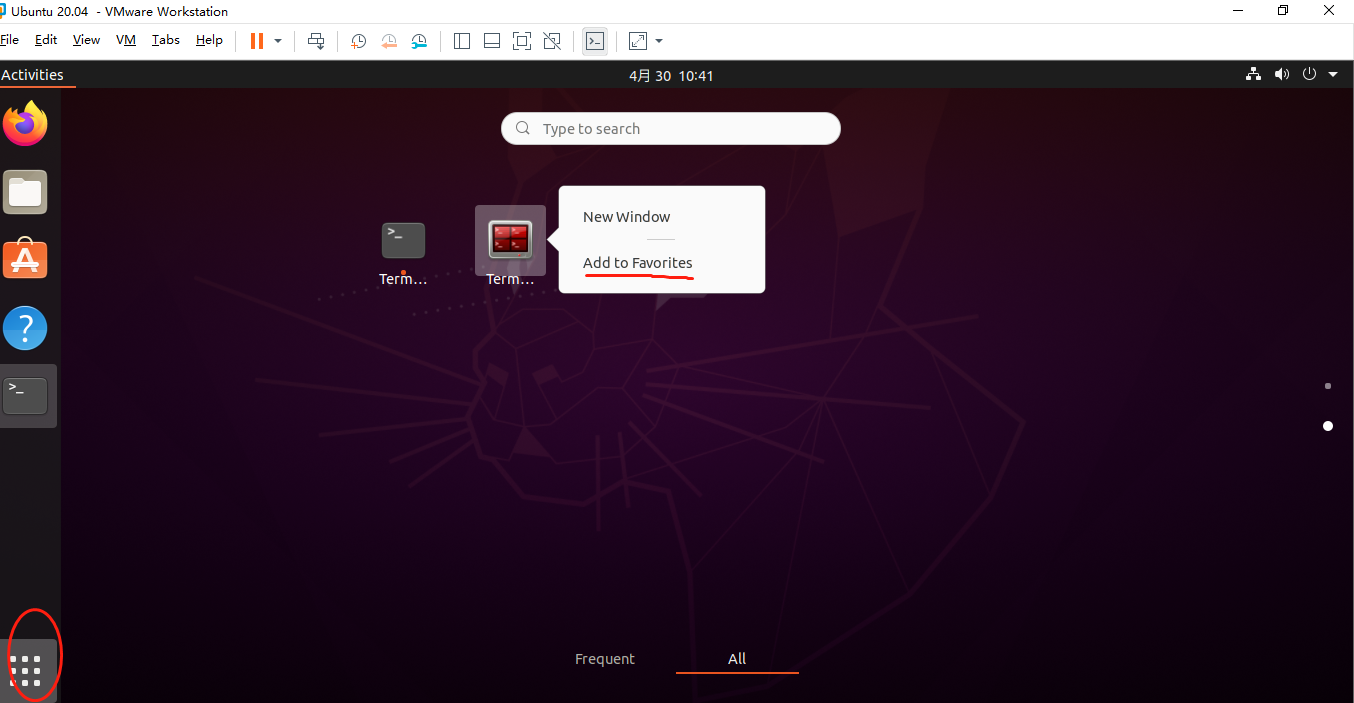The image size is (1354, 703).
Task: Open the VMware File menu
Action: (x=10, y=40)
